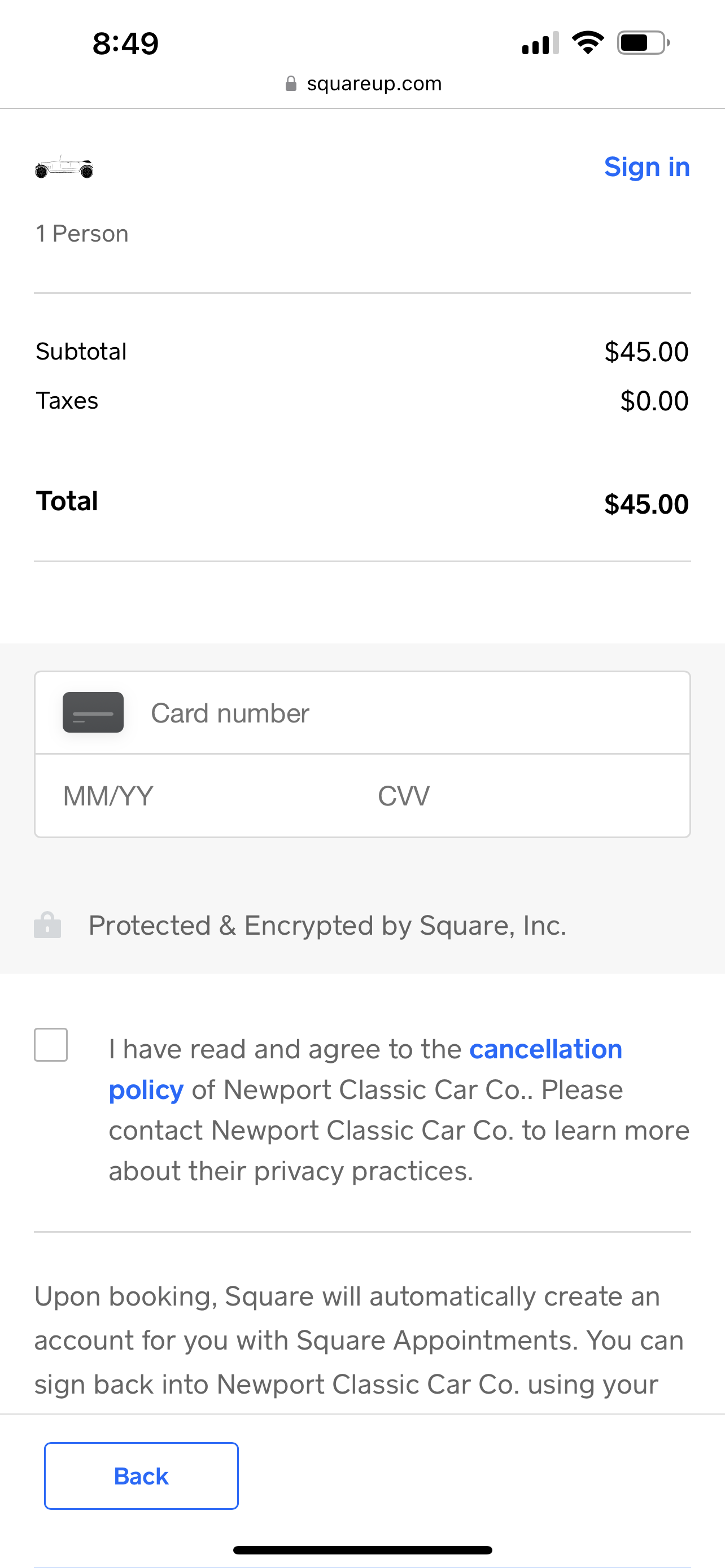Tap the 1 Person booking label
The height and width of the screenshot is (1568, 725).
click(82, 234)
